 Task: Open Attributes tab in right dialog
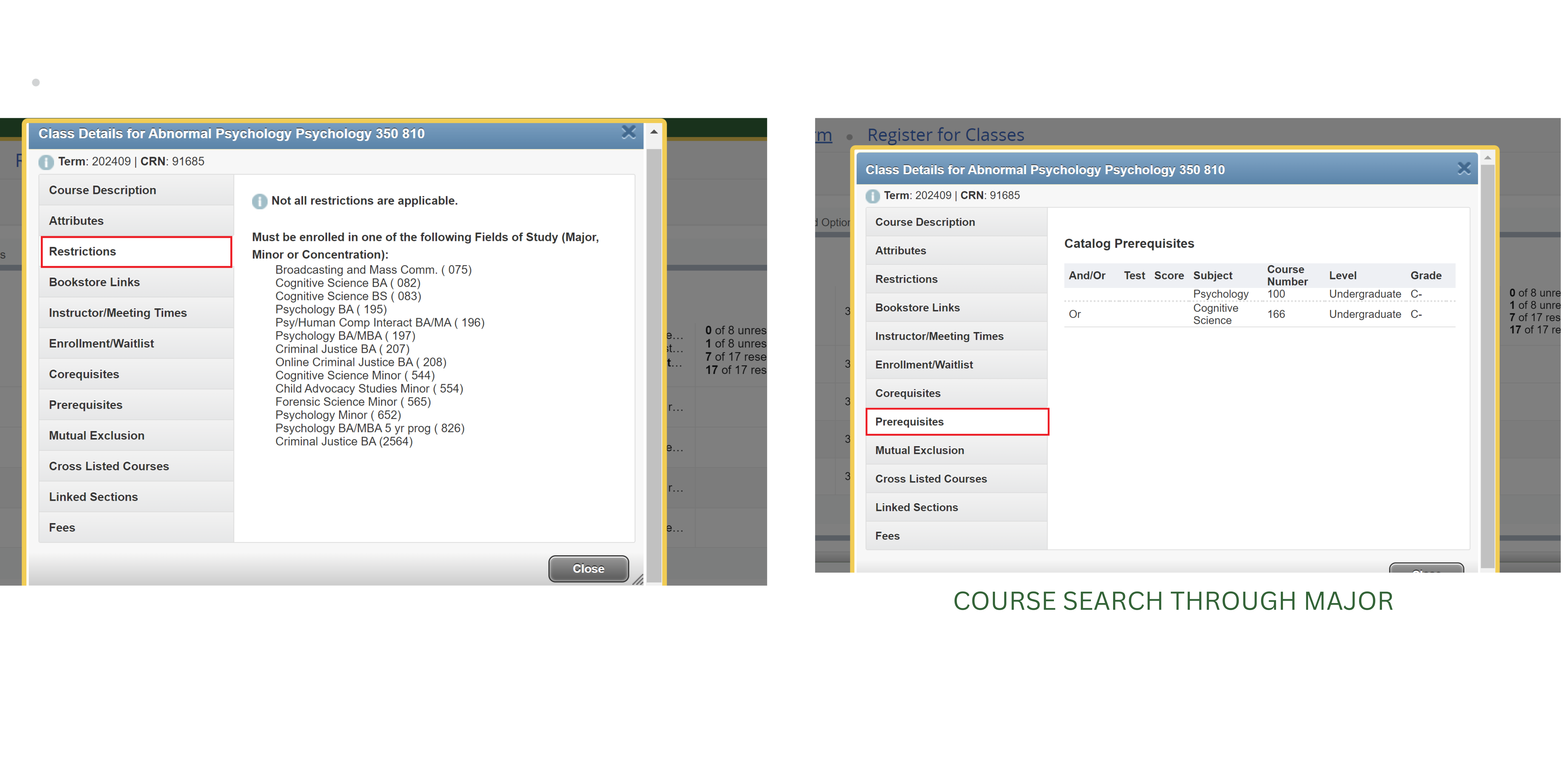point(956,251)
